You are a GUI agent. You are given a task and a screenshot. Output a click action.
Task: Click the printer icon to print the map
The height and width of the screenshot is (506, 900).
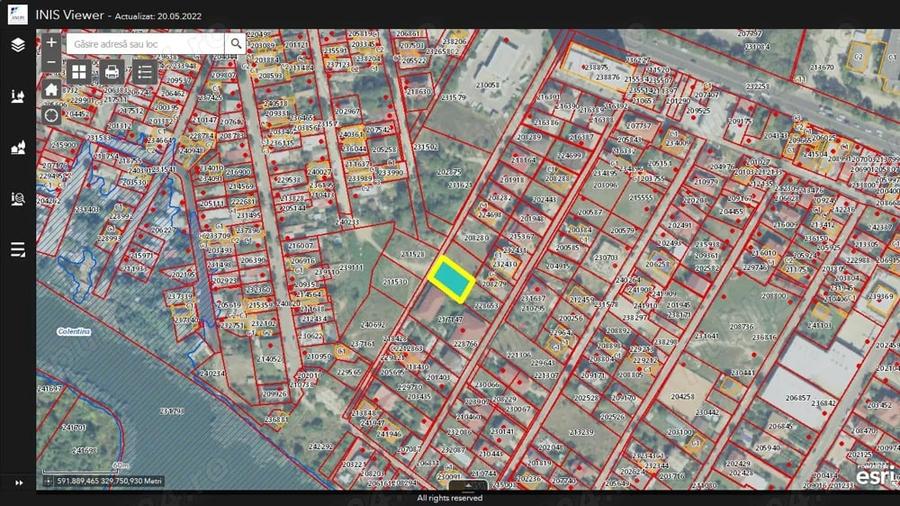tap(112, 72)
